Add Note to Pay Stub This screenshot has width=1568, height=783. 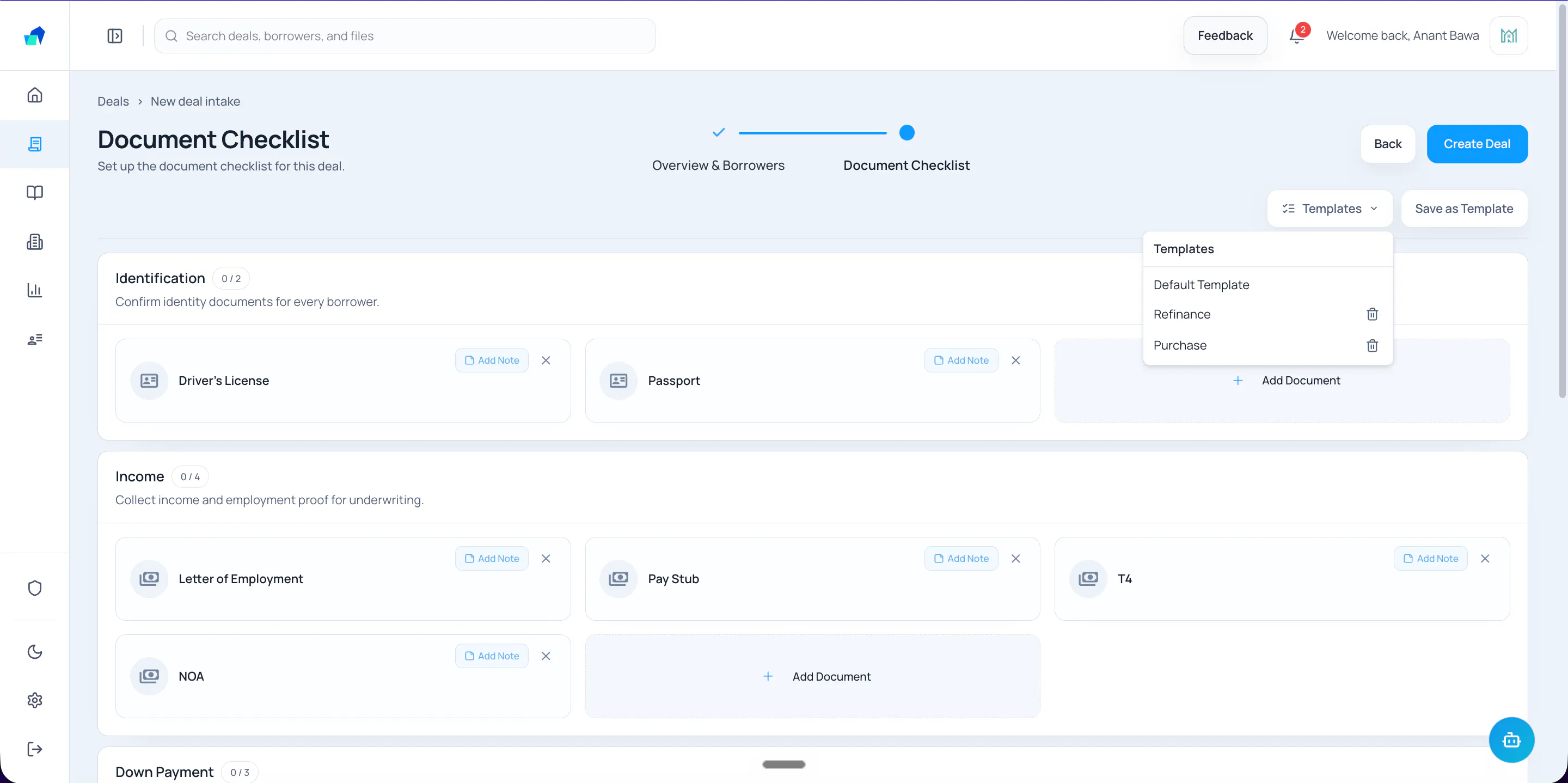click(961, 558)
